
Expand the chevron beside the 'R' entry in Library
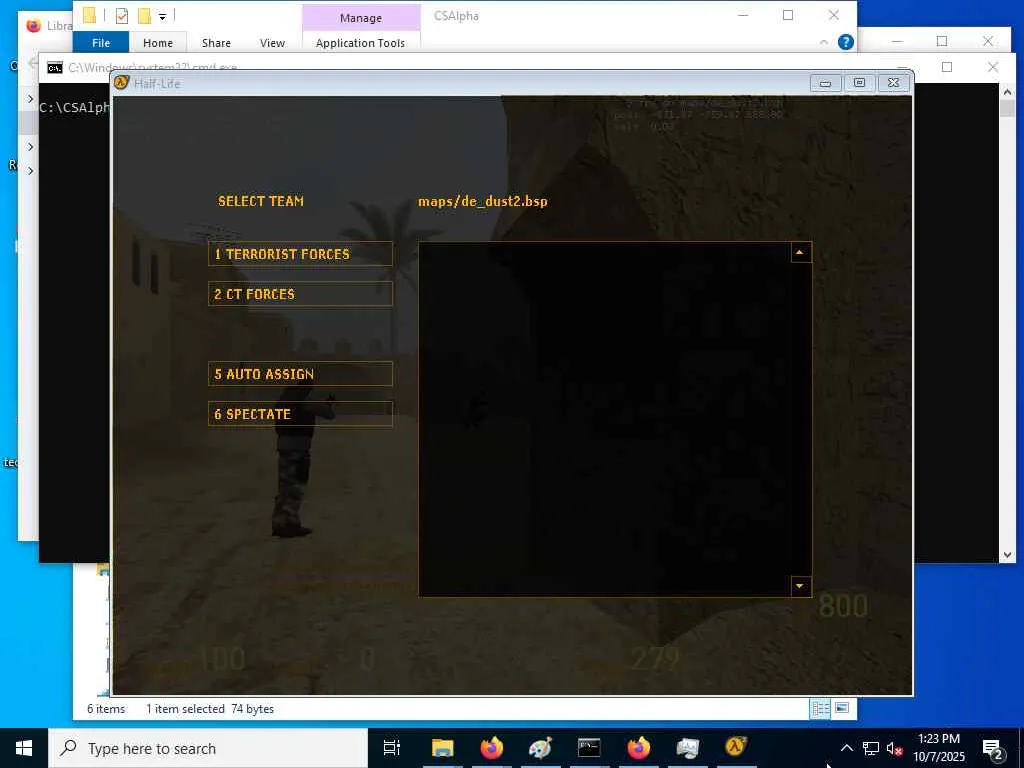(x=31, y=171)
